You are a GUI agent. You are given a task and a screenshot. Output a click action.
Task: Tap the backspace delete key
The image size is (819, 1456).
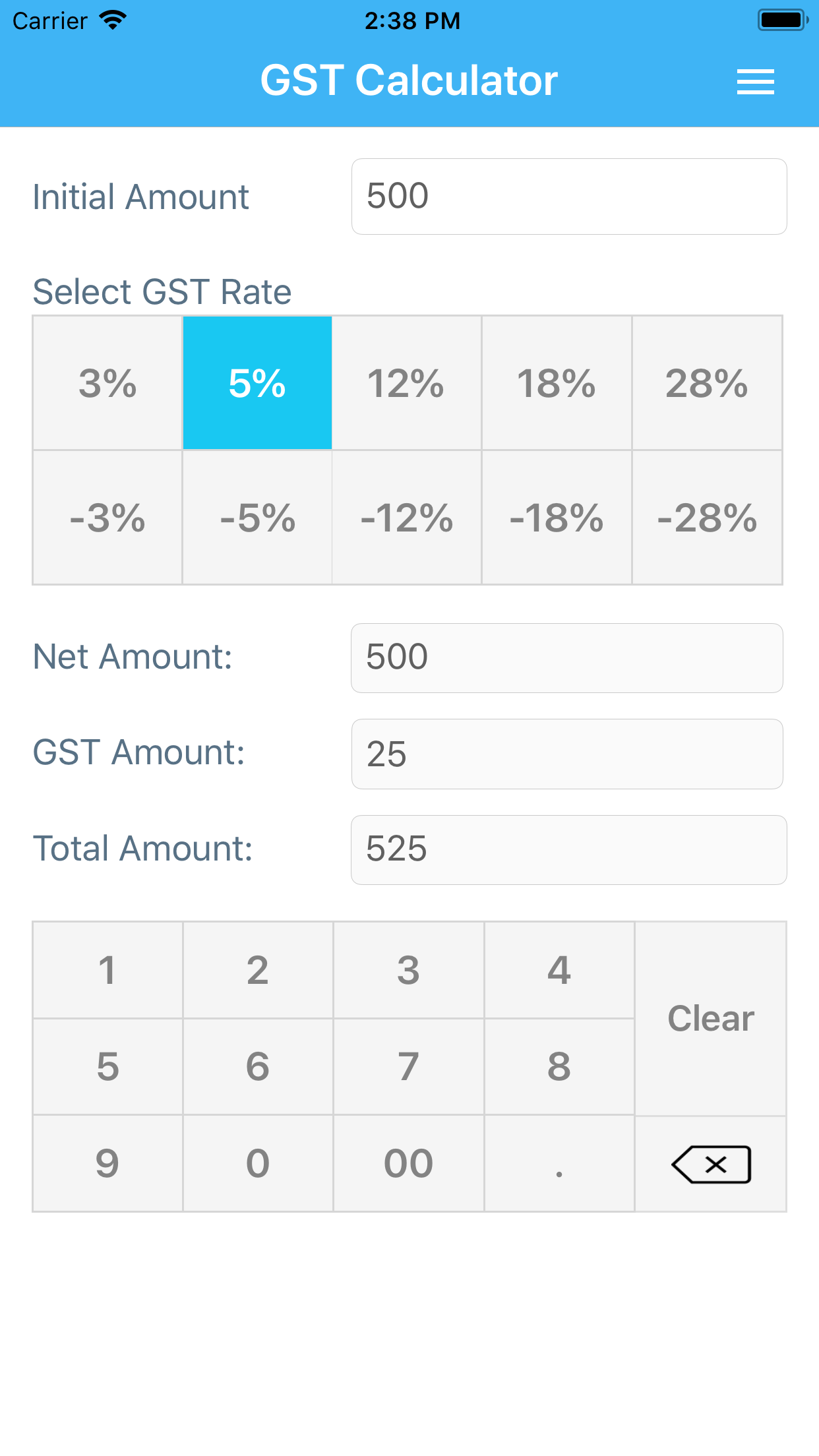(711, 1164)
